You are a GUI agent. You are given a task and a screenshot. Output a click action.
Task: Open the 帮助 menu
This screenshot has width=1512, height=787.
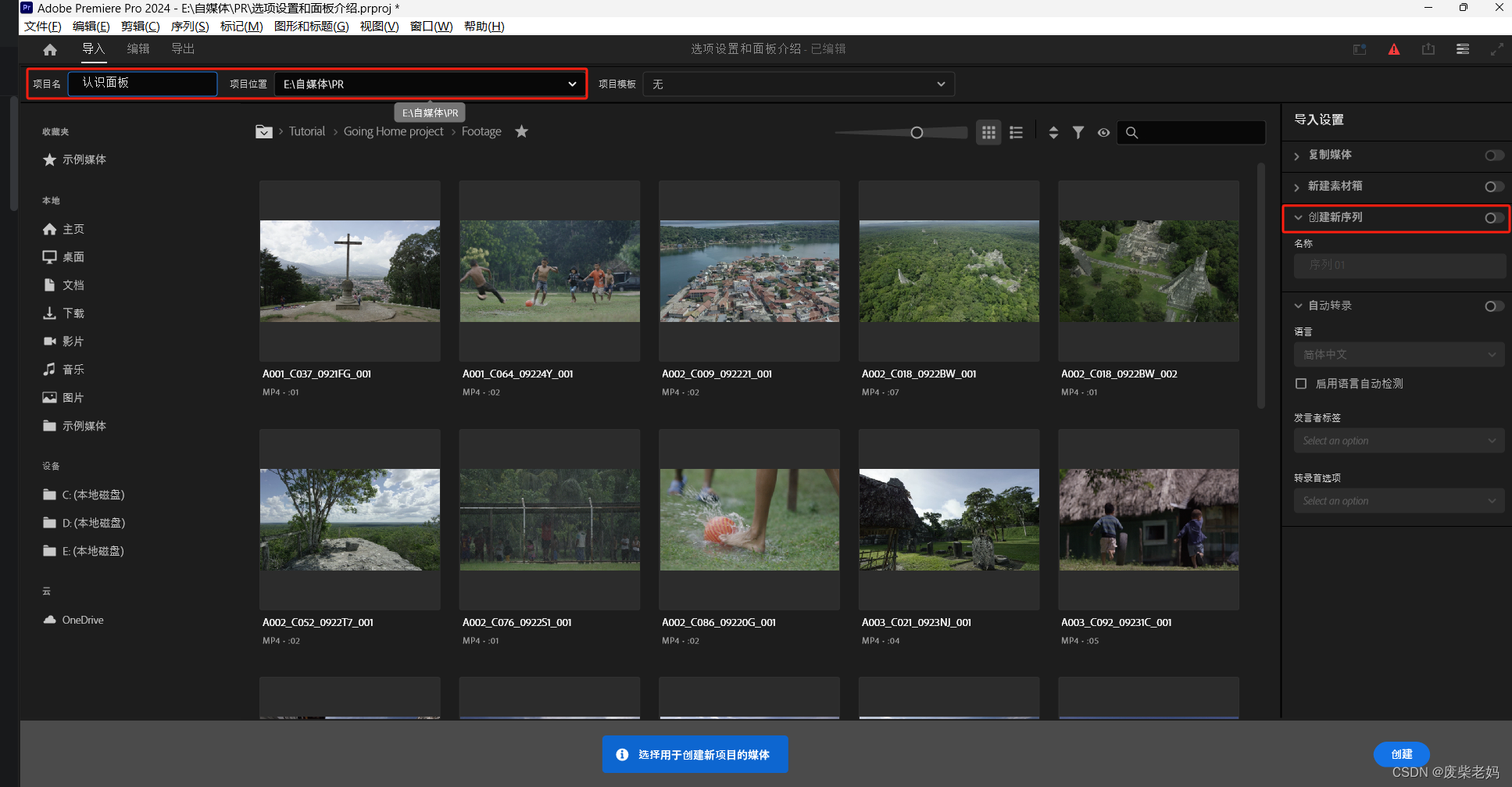pyautogui.click(x=484, y=27)
